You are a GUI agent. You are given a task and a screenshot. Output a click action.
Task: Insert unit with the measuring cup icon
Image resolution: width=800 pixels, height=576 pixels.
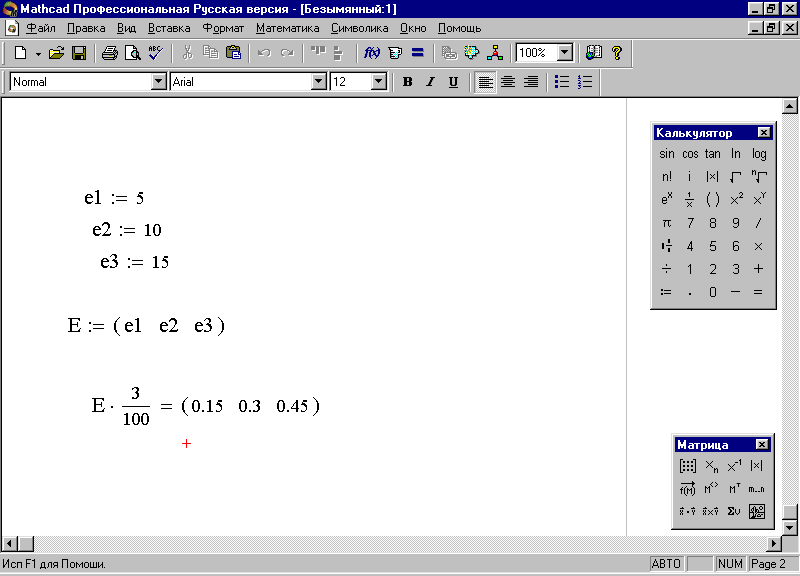tap(395, 53)
